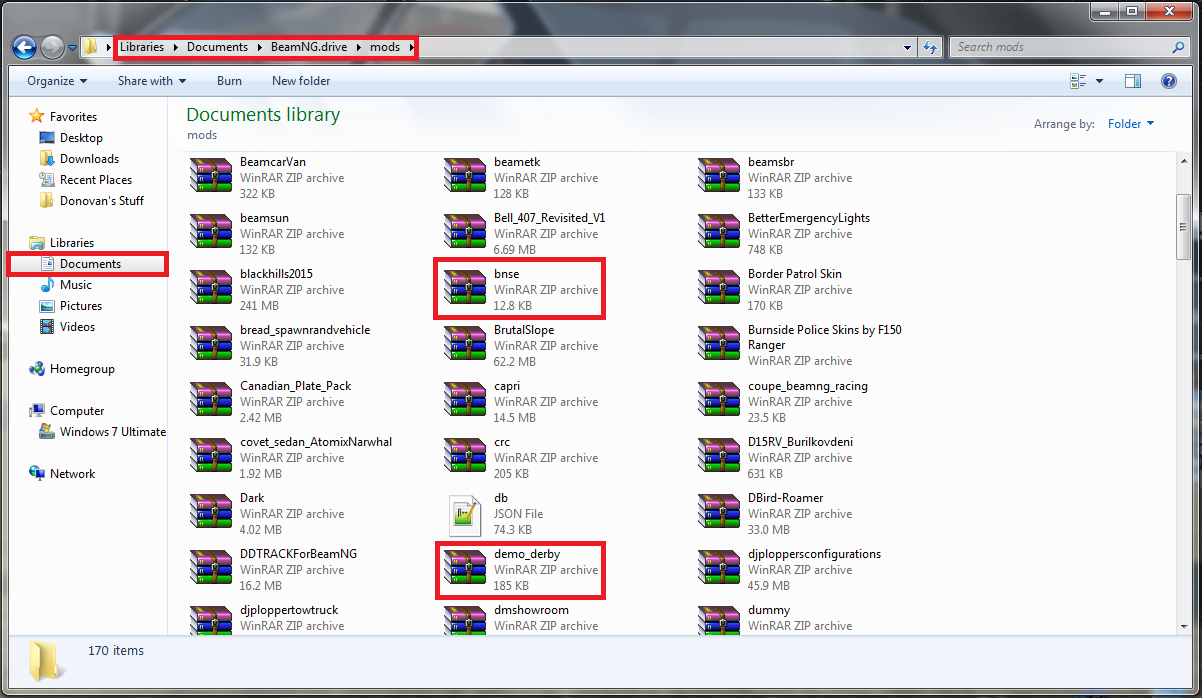
Task: Open Network in the navigation pane
Action: 73,474
